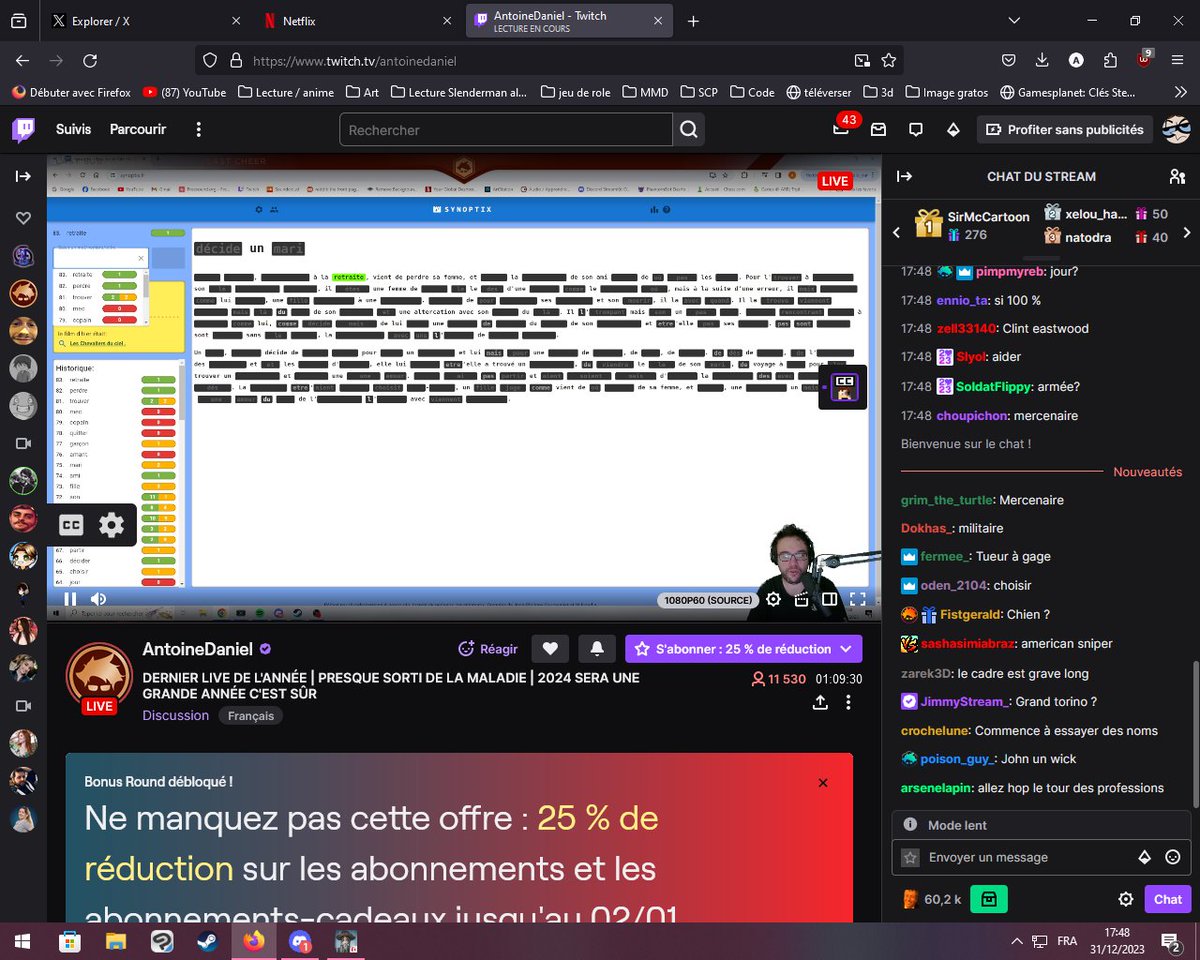Toggle closed captions CC in overlay

tap(71, 525)
